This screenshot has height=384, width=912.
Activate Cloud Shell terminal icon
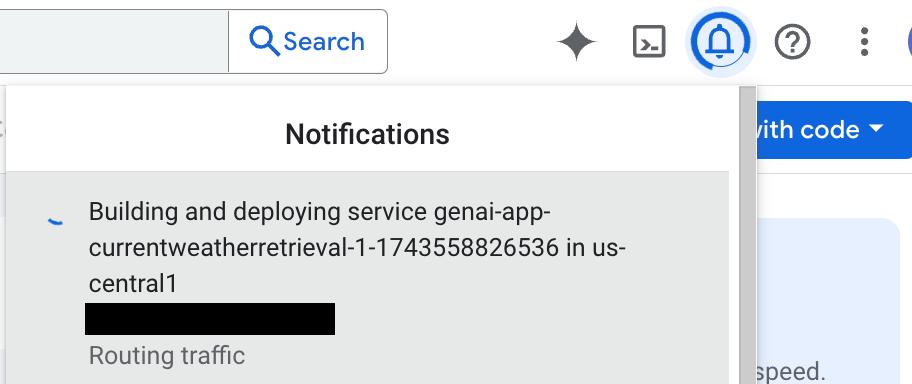[x=649, y=42]
